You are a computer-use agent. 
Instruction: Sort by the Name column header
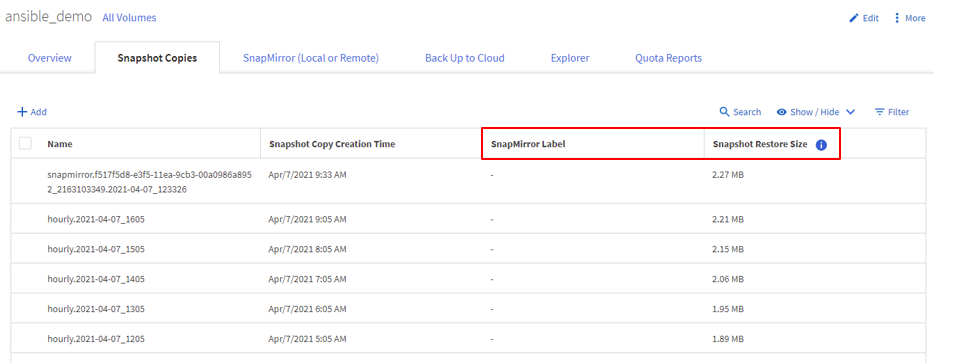pos(60,144)
